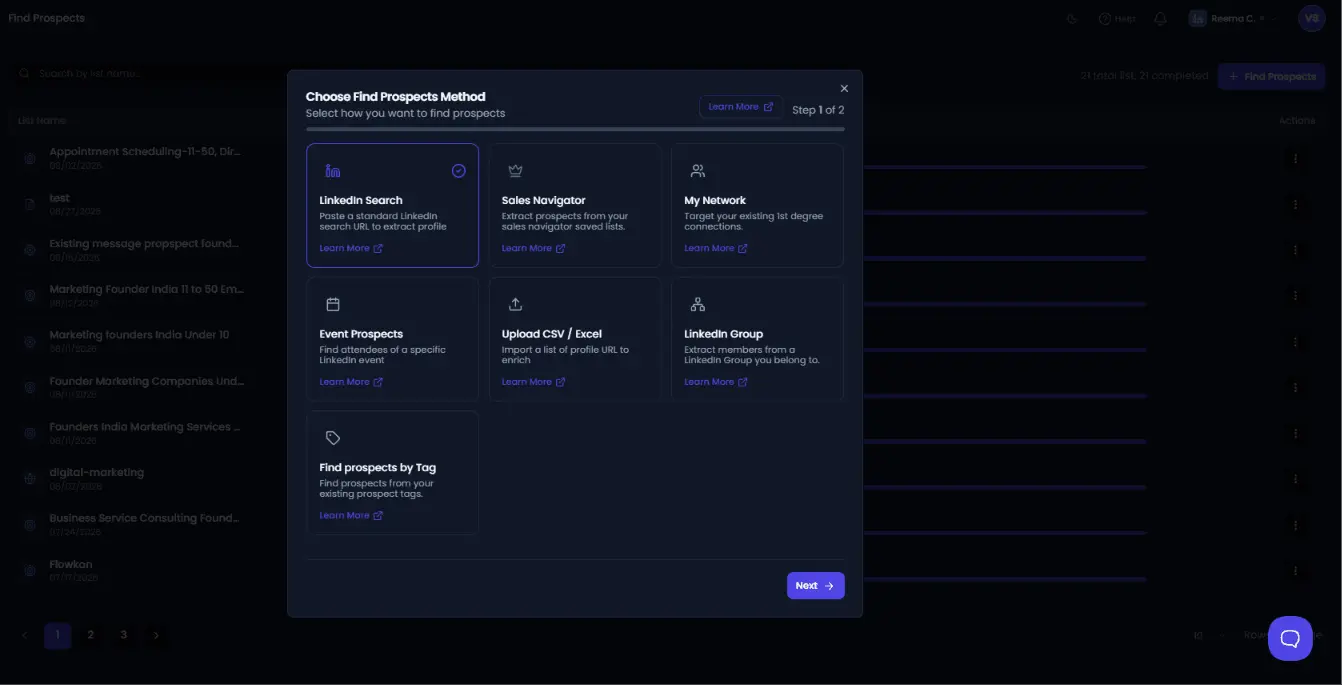The height and width of the screenshot is (685, 1342).
Task: Go to next page arrow
Action: point(156,635)
